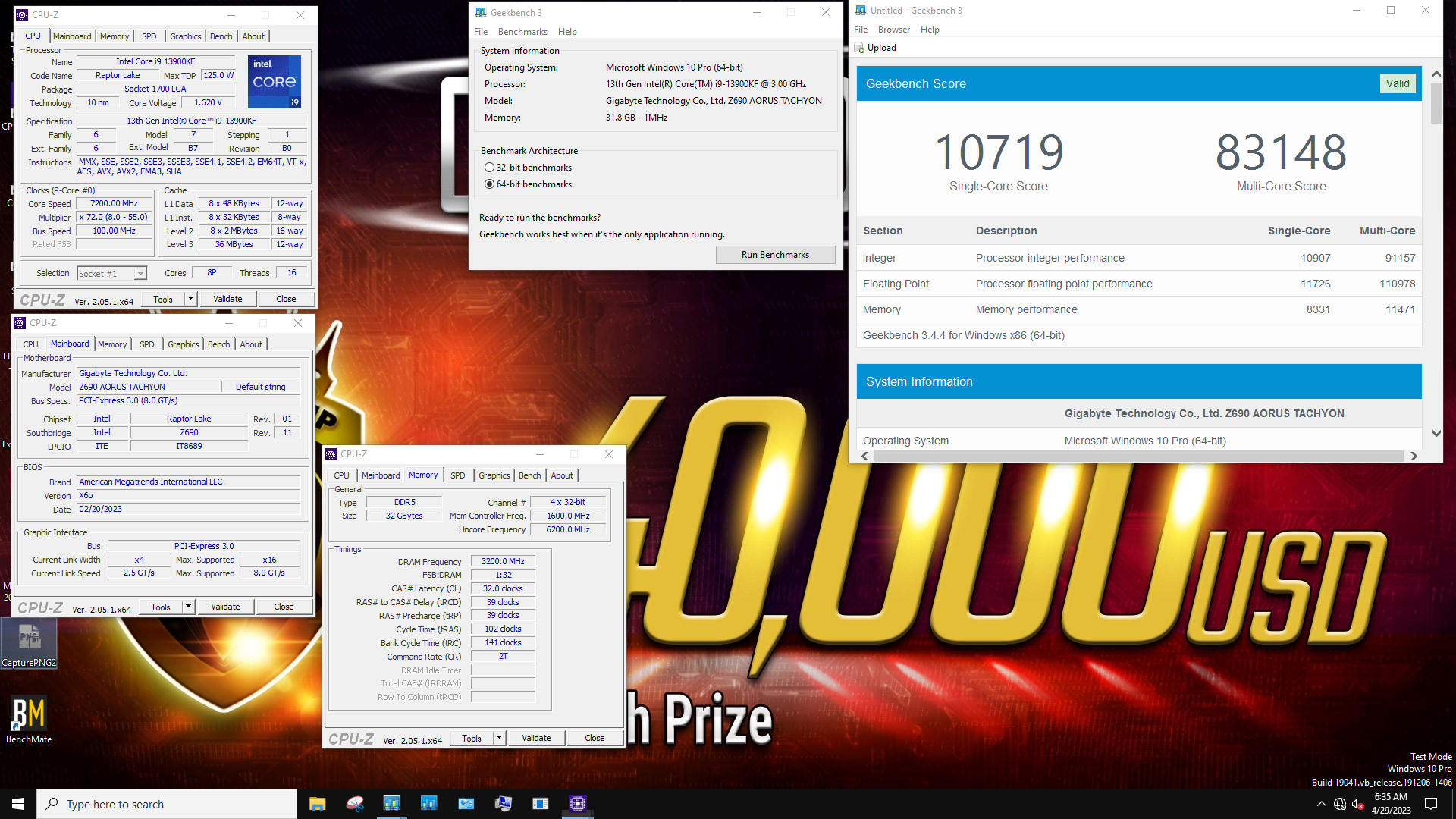Click the Untitled - Geekbench 3 title icon
This screenshot has width=1456, height=819.
pos(861,11)
